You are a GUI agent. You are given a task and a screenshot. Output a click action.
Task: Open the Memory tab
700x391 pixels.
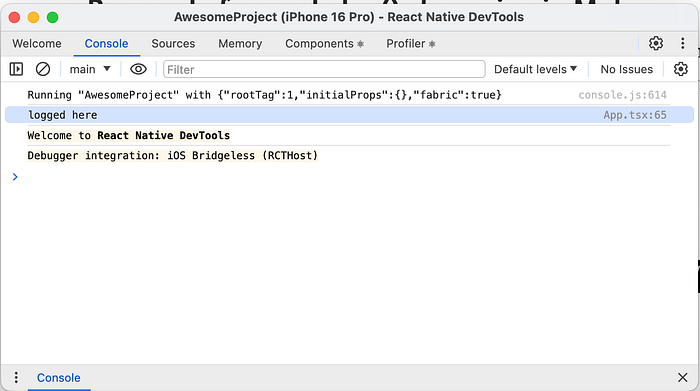point(240,43)
